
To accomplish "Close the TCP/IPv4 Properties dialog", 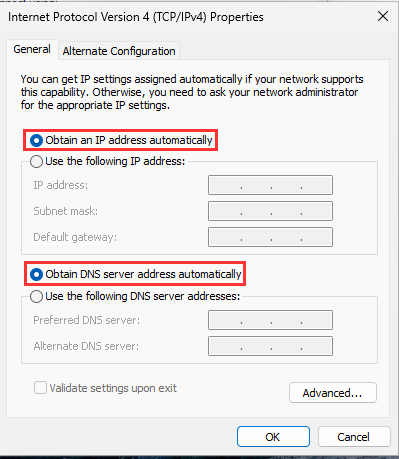I will (x=383, y=16).
